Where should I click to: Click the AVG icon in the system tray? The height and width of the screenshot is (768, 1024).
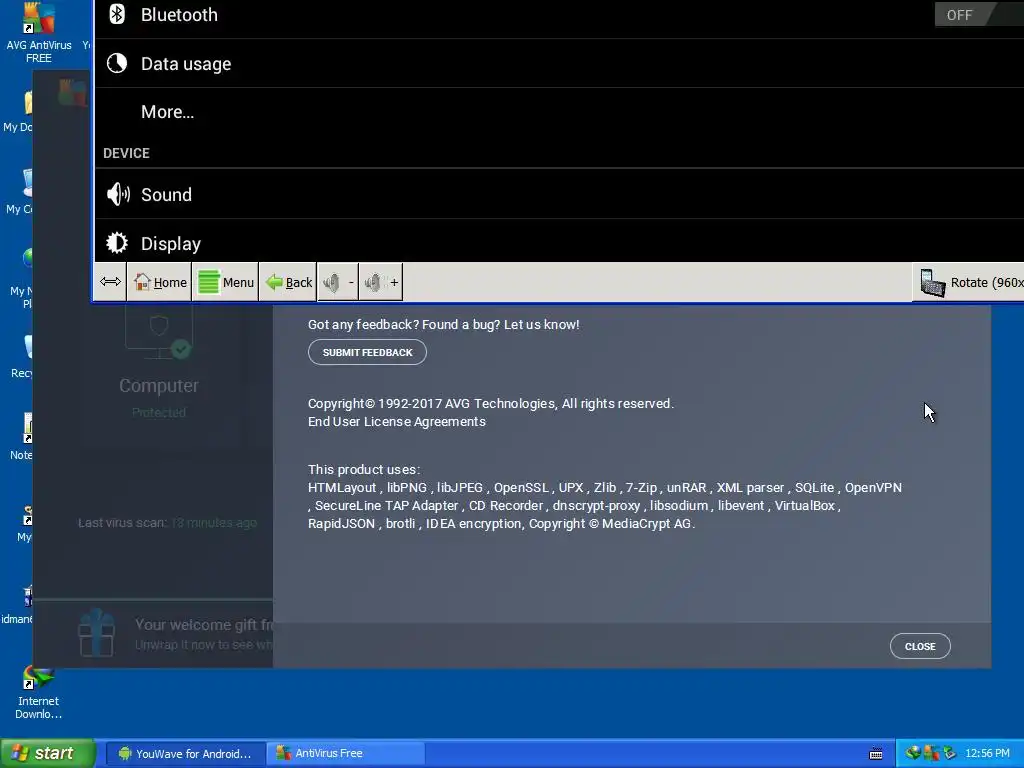pyautogui.click(x=931, y=754)
